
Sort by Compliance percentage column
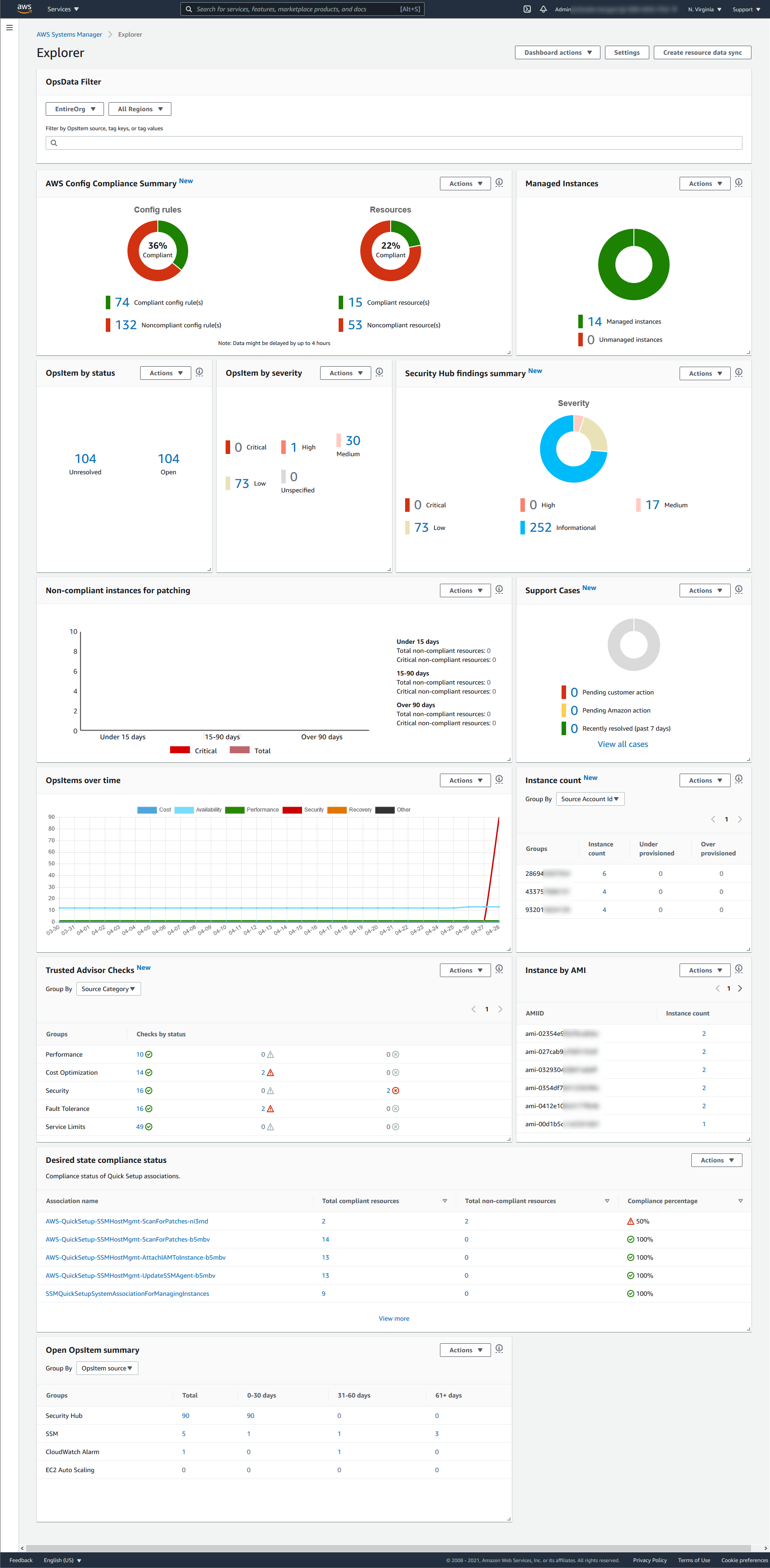coord(740,1201)
